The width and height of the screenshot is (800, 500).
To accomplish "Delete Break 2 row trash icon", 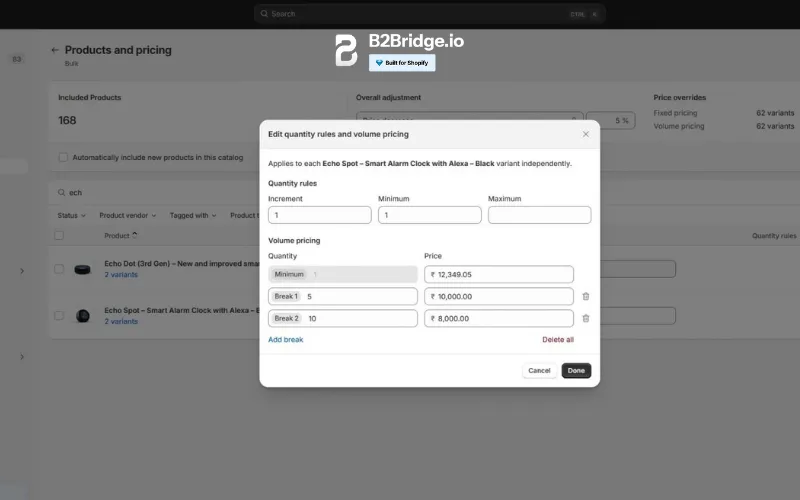I will [x=586, y=318].
